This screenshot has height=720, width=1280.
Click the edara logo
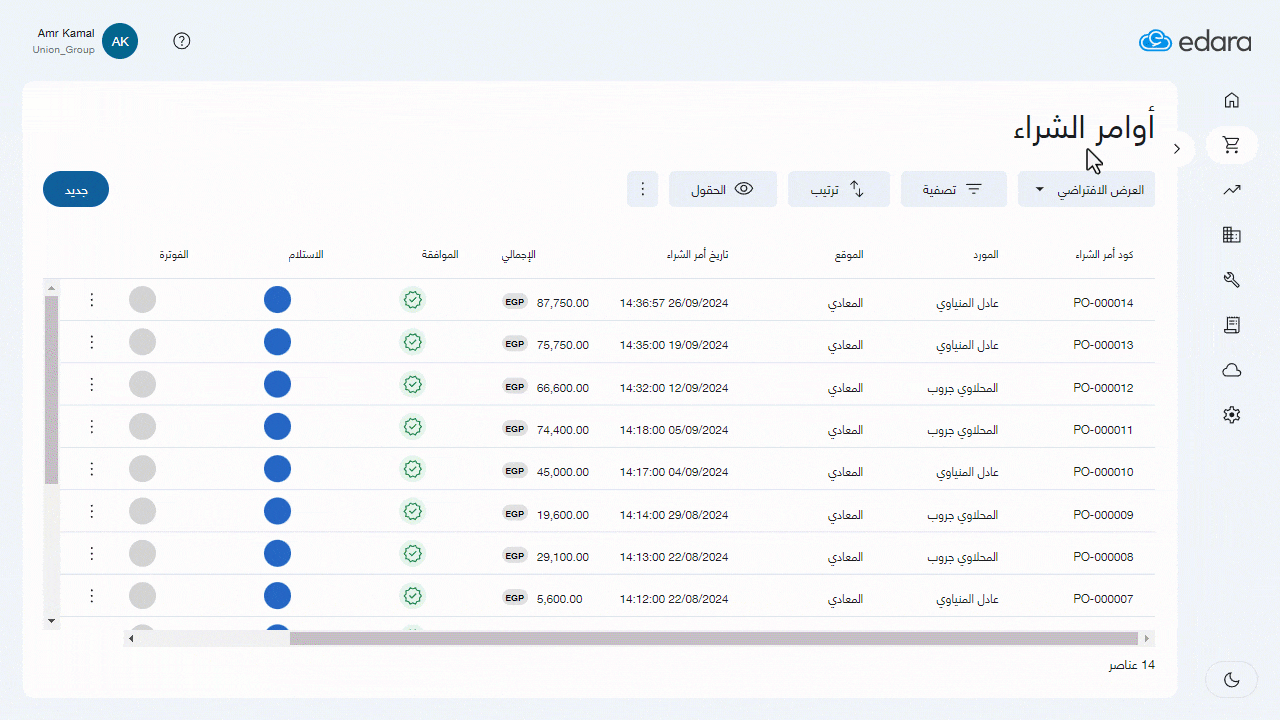(x=1195, y=41)
